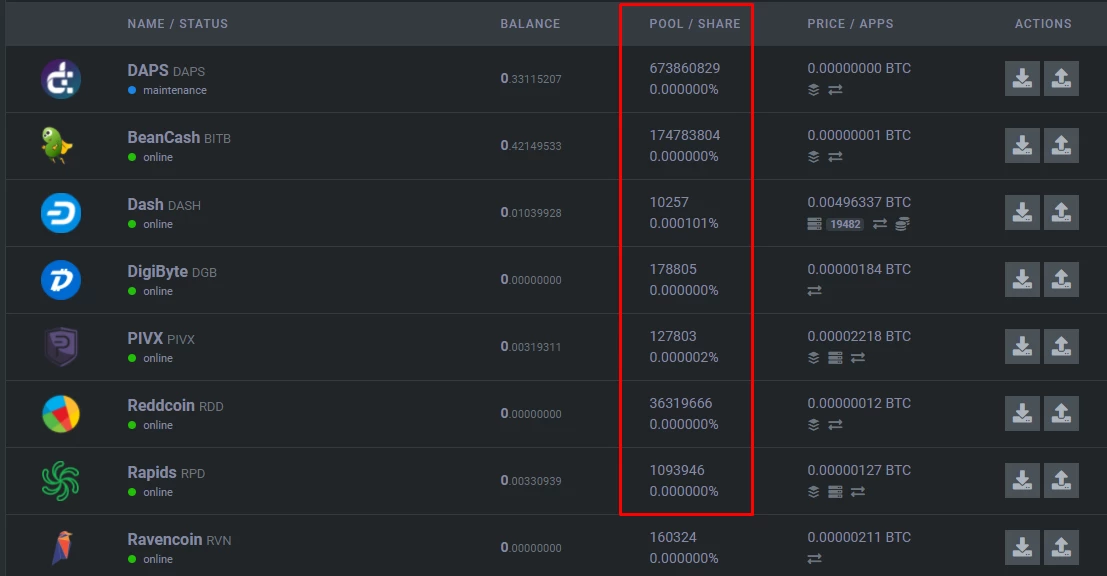
Task: Click Ravencoin deposit icon
Action: tap(1022, 548)
